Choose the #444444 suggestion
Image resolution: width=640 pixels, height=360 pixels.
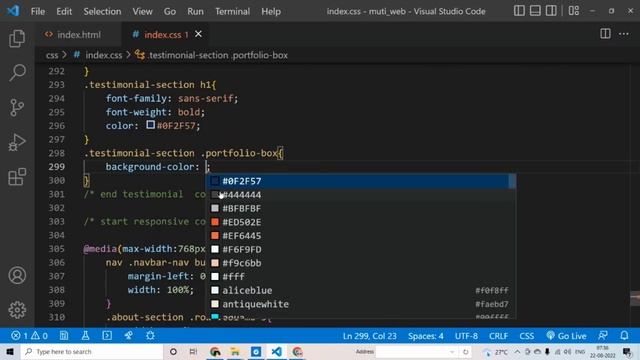click(x=360, y=195)
